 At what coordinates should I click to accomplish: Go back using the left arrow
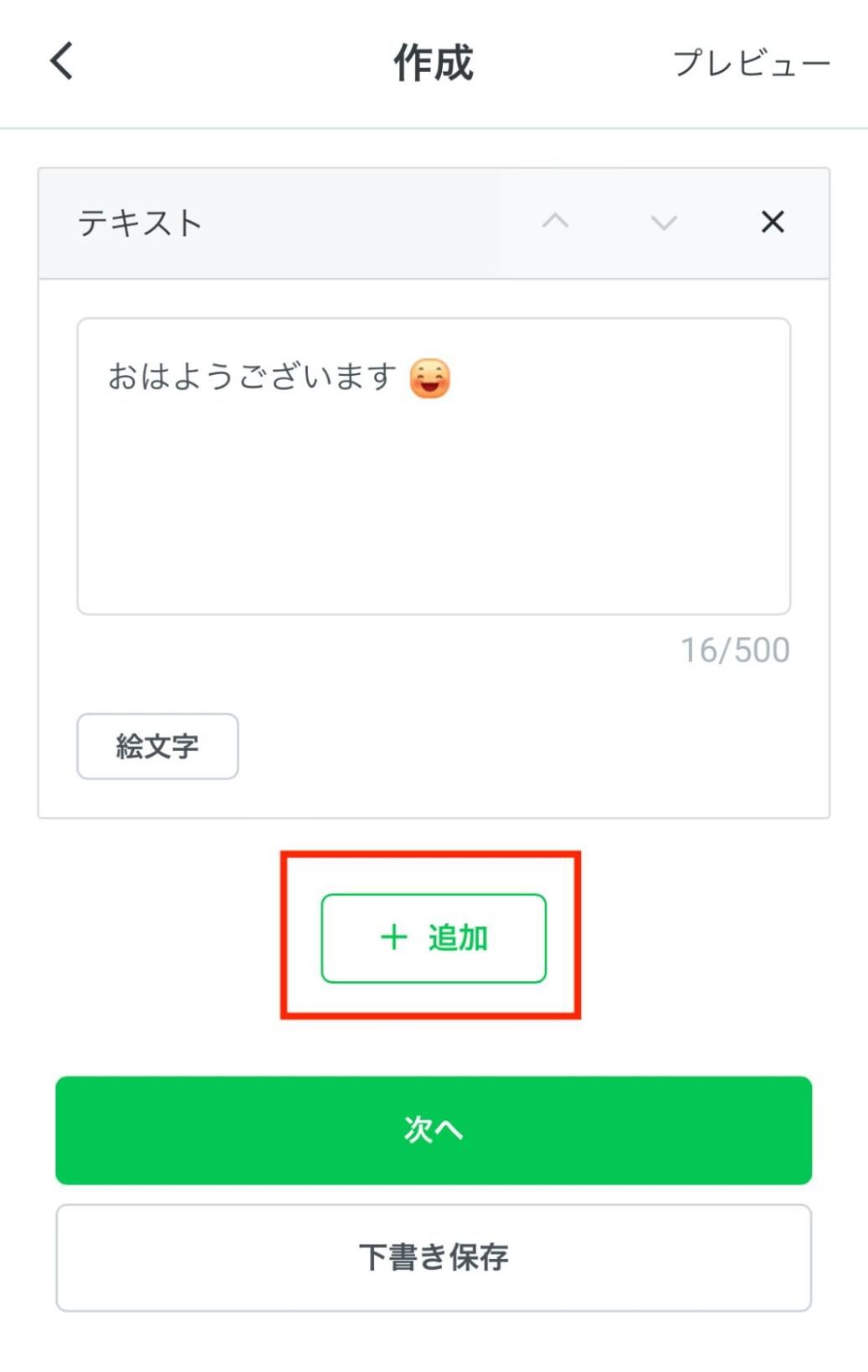[x=61, y=61]
